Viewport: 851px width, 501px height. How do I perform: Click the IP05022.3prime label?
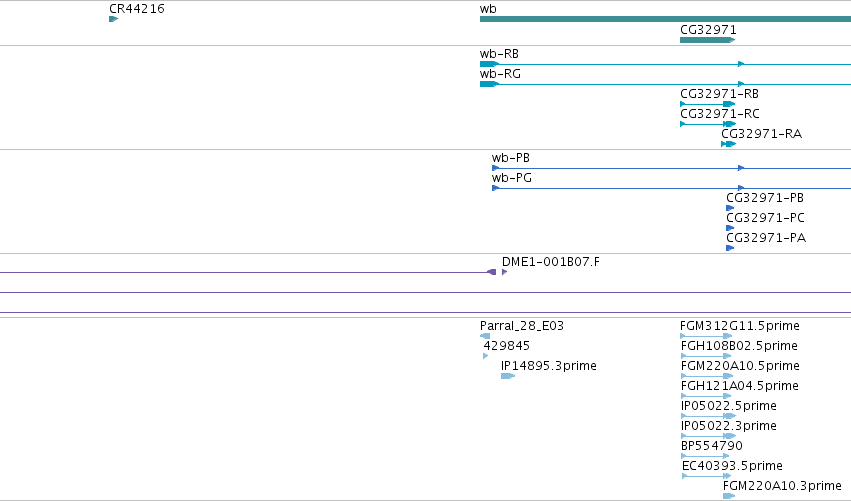click(729, 426)
